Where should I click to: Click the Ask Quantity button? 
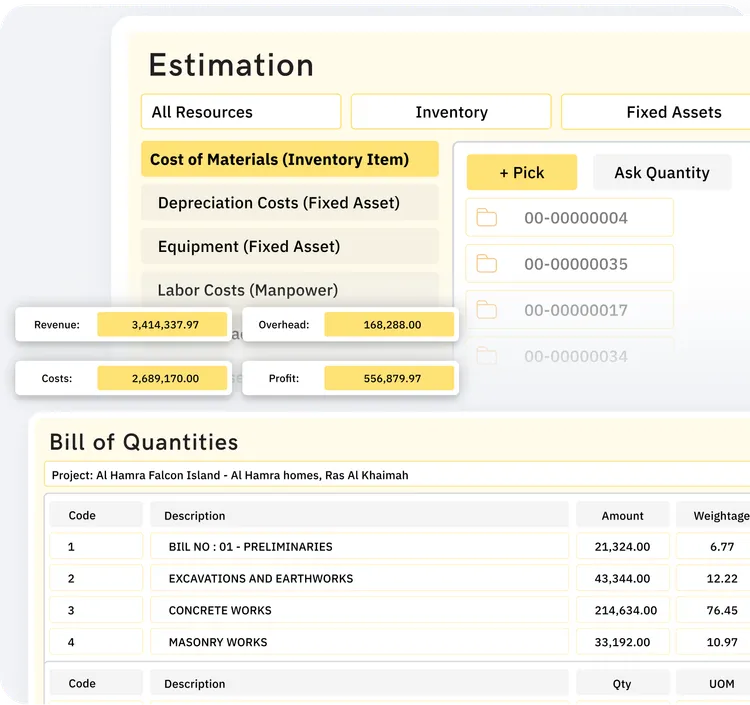point(662,172)
